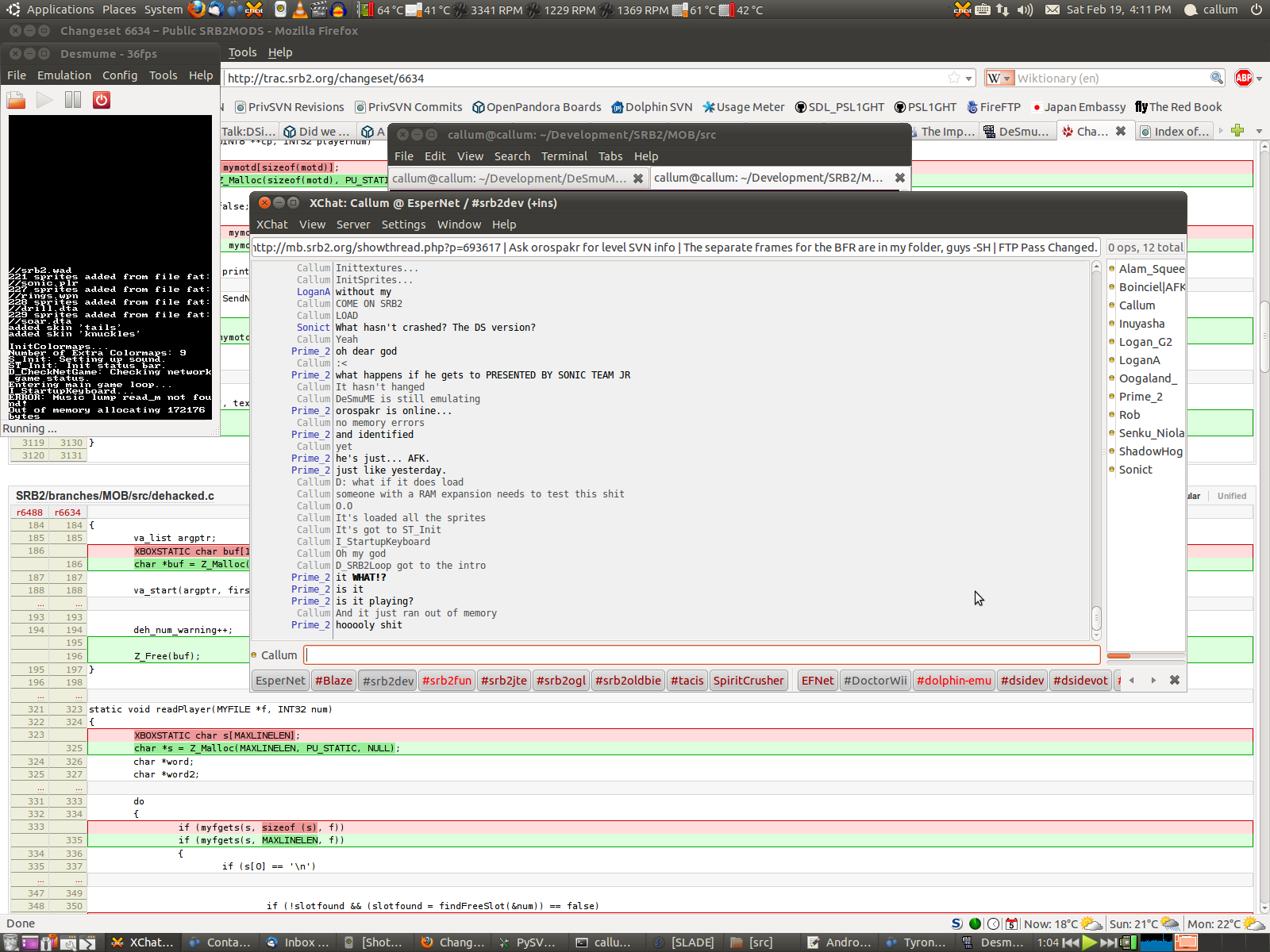The height and width of the screenshot is (952, 1270).
Task: Open the power session menu icon
Action: coord(1257,10)
